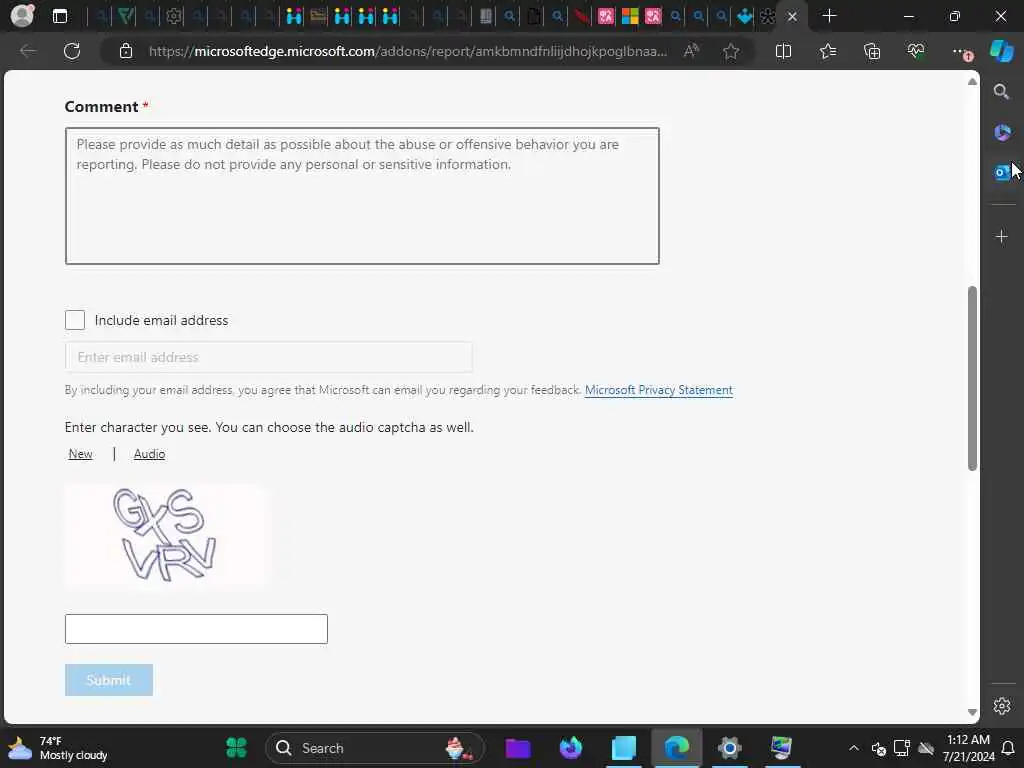Open the Favorites list
Image resolution: width=1024 pixels, height=768 pixels.
pos(827,51)
